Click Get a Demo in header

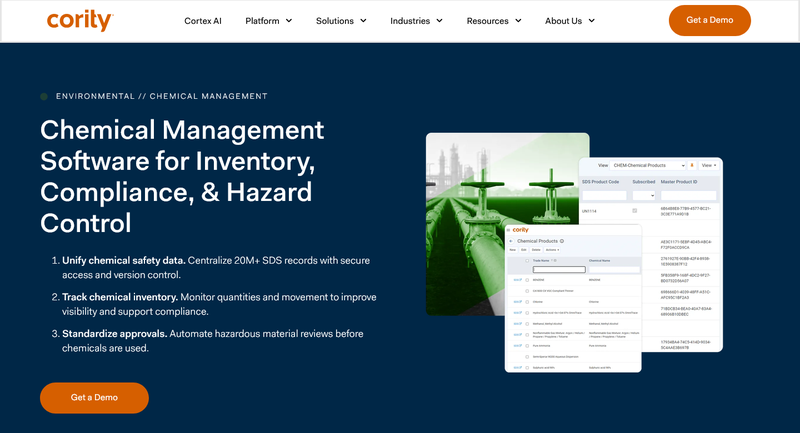(x=710, y=20)
